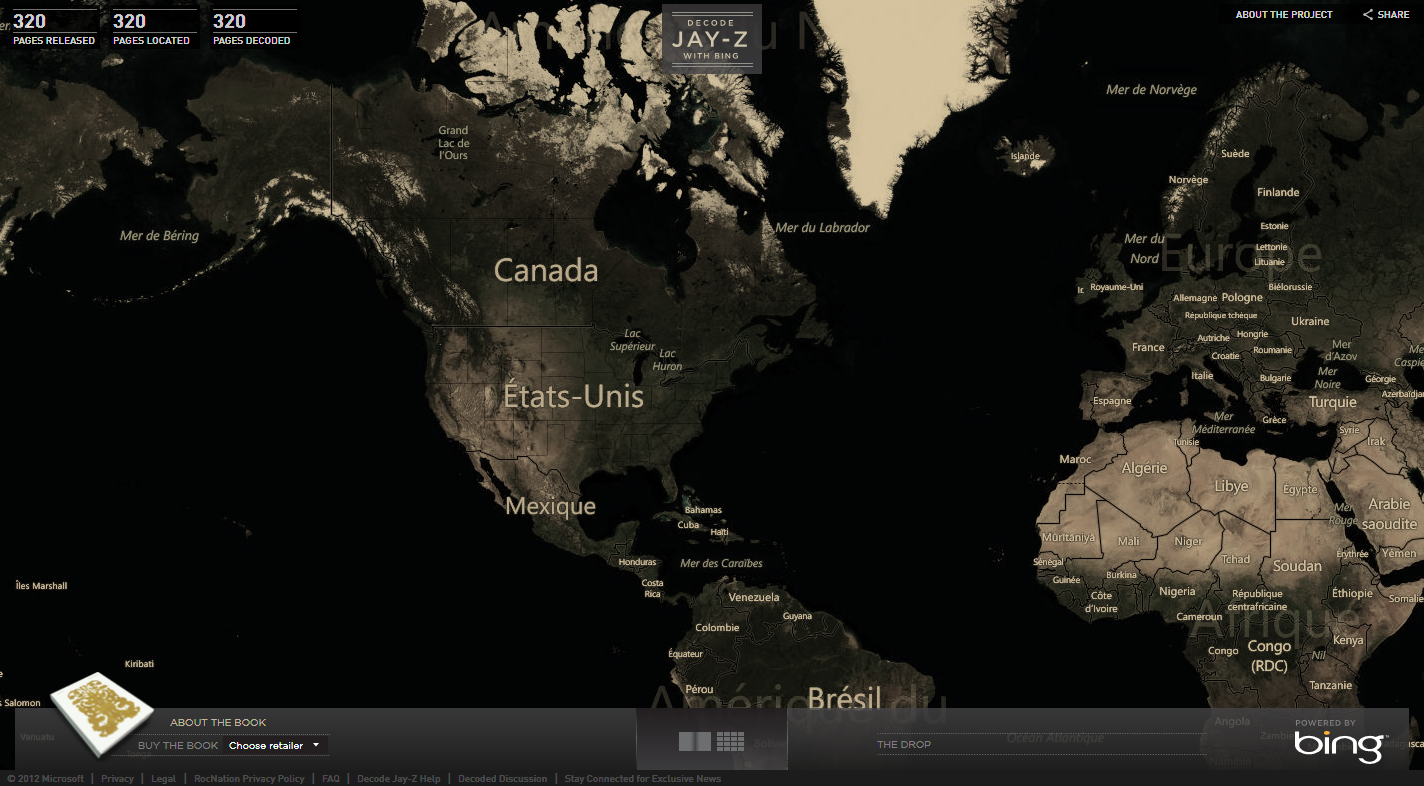Click the Kiribati map label
Image resolution: width=1424 pixels, height=786 pixels.
139,664
